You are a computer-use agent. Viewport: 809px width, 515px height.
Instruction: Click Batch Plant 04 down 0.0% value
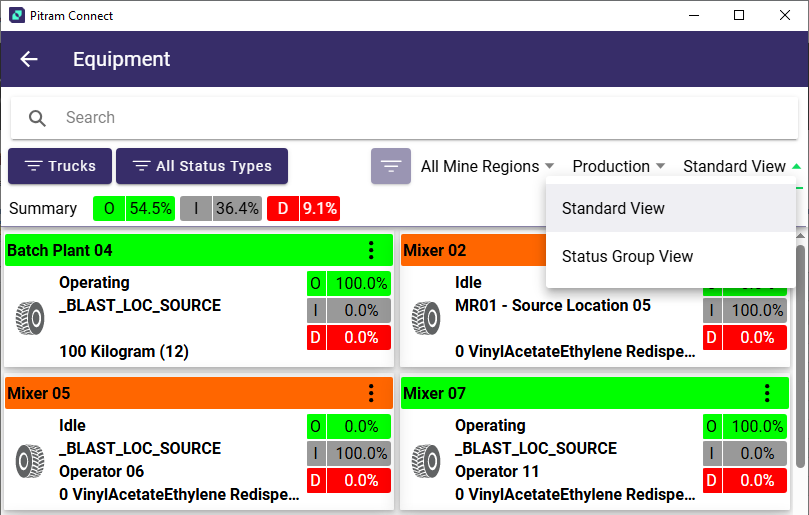tap(360, 337)
